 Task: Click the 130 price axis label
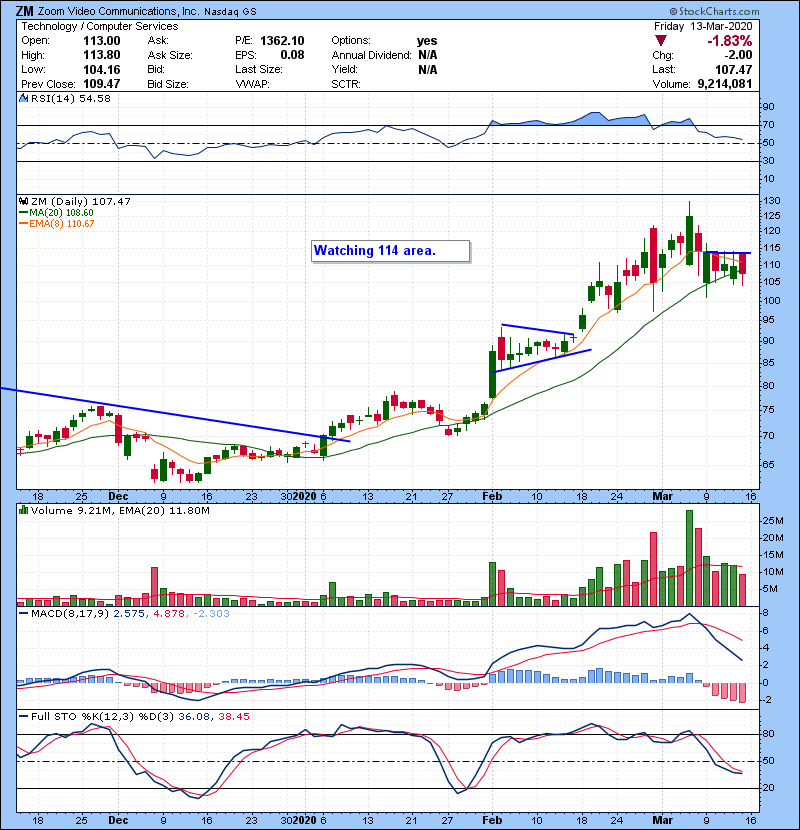click(771, 201)
